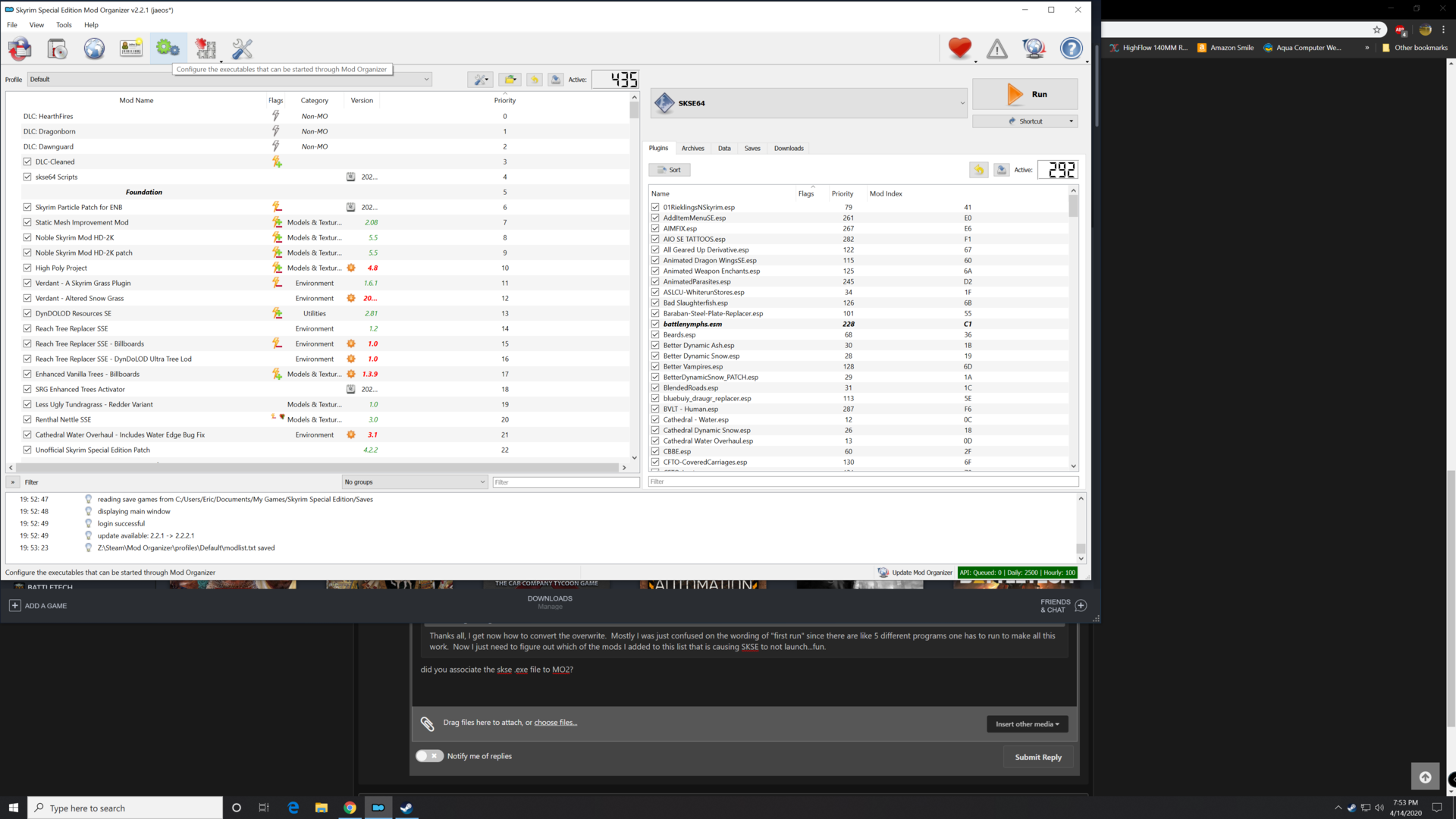This screenshot has height=819, width=1456.
Task: Uncheck the CBBE.esp plugin
Action: click(655, 451)
